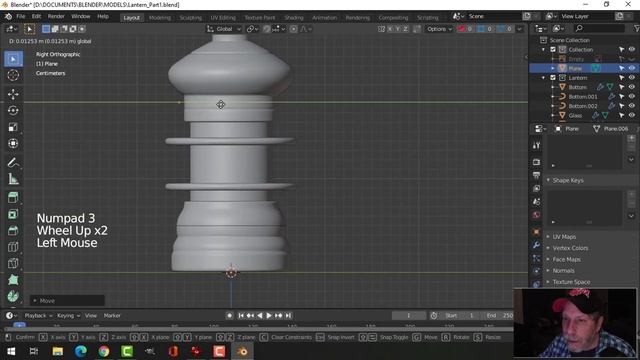Viewport: 640px width, 360px height.
Task: Select the 3D Cursor tool
Action: click(x=13, y=75)
